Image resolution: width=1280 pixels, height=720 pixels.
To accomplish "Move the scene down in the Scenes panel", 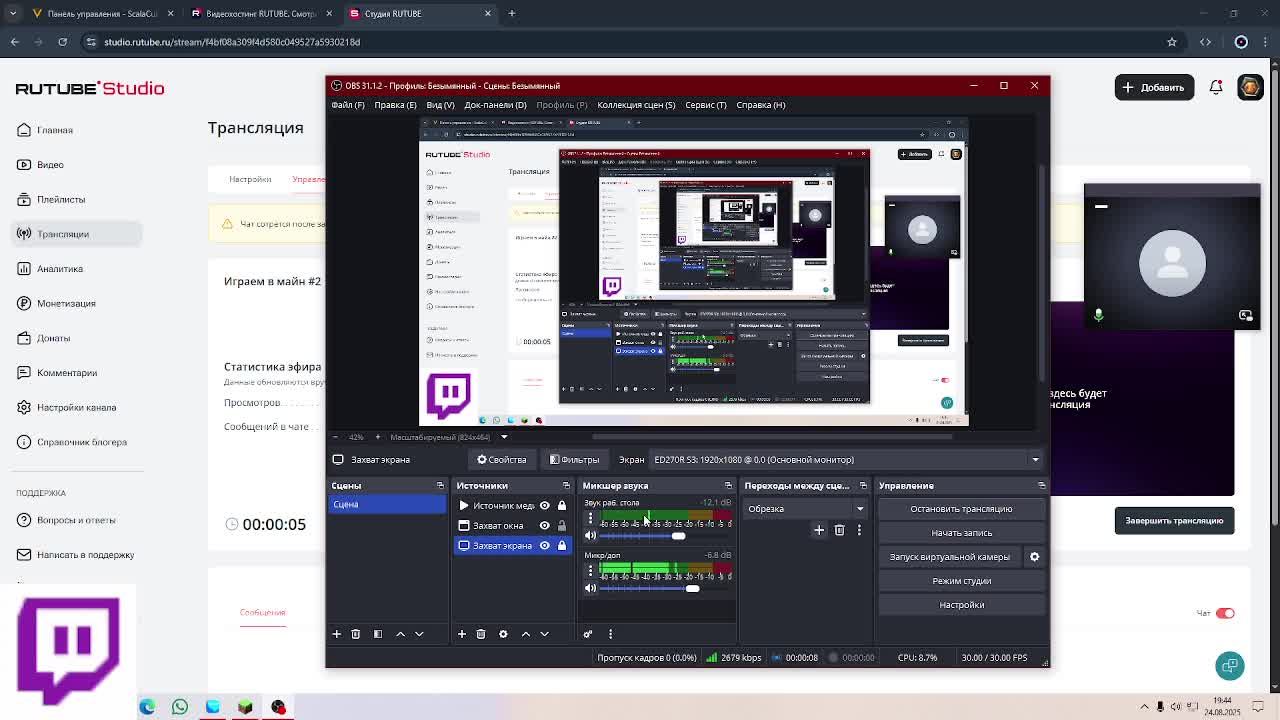I will pos(419,634).
